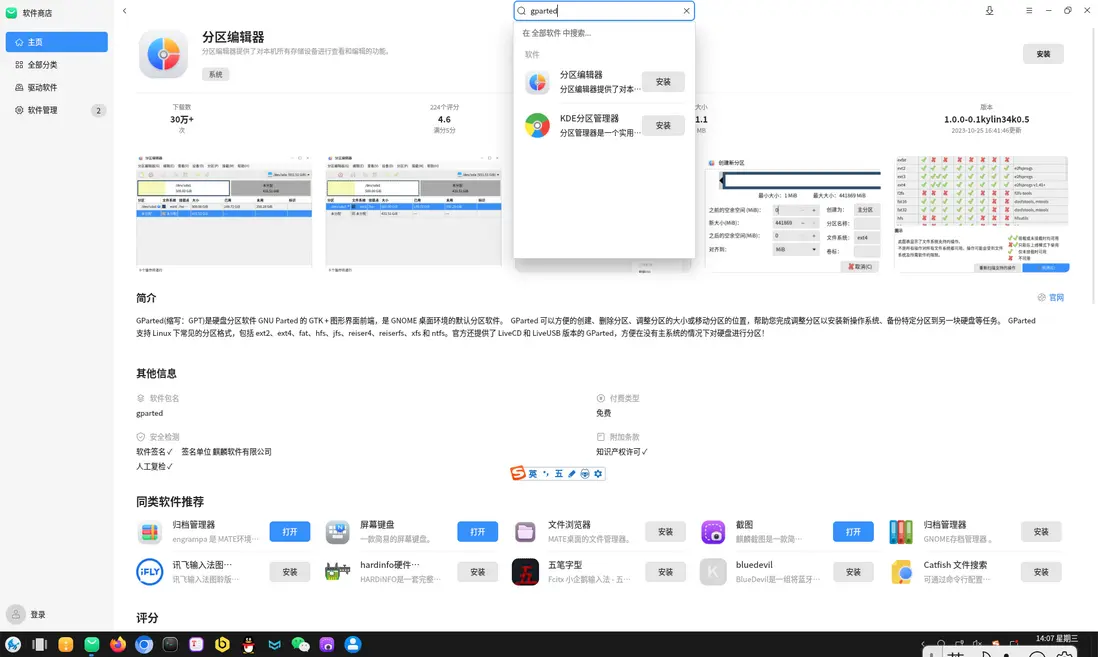Open the terminal from the taskbar
The height and width of the screenshot is (657, 1098).
click(x=170, y=644)
